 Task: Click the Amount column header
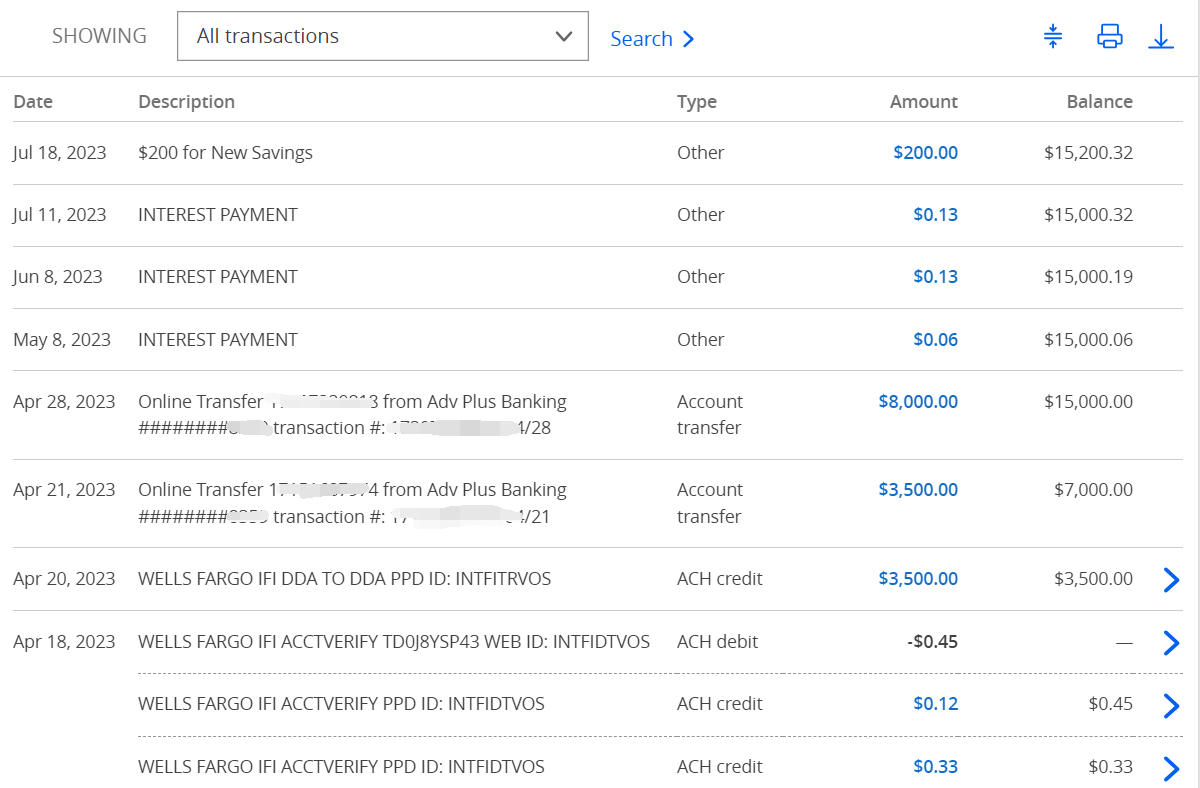(x=923, y=102)
